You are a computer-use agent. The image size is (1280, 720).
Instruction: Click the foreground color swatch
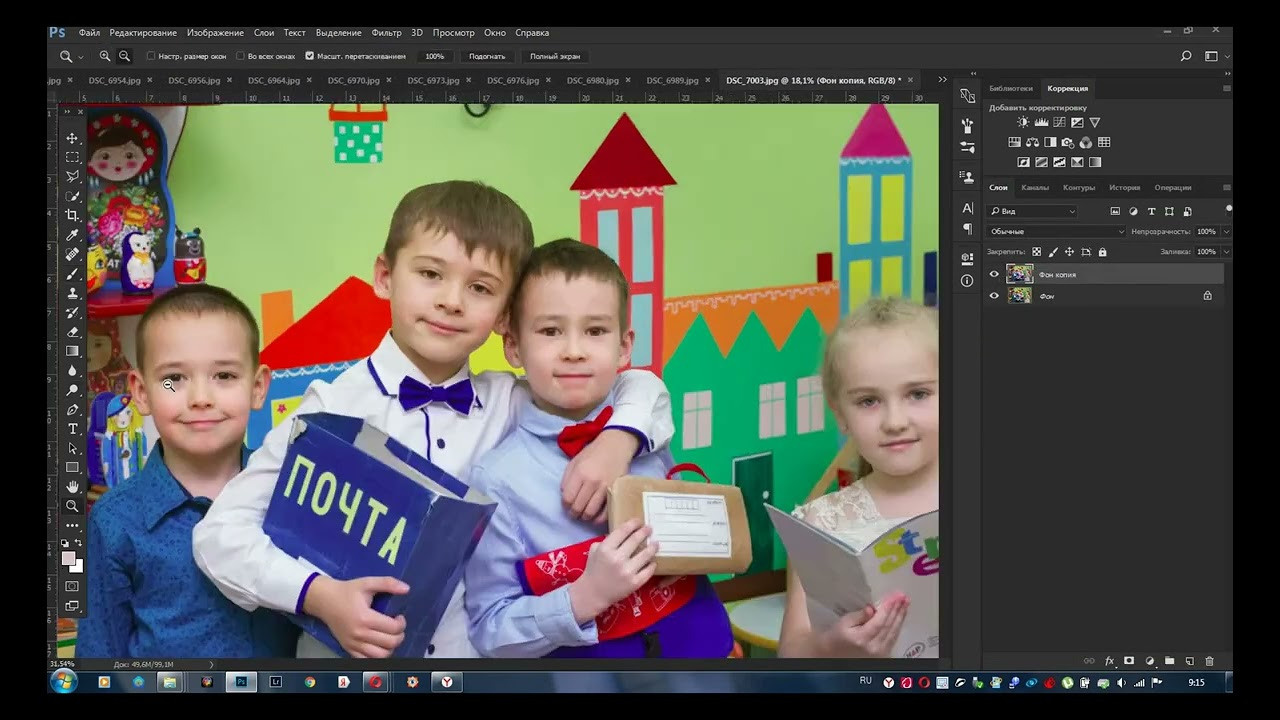(68, 558)
